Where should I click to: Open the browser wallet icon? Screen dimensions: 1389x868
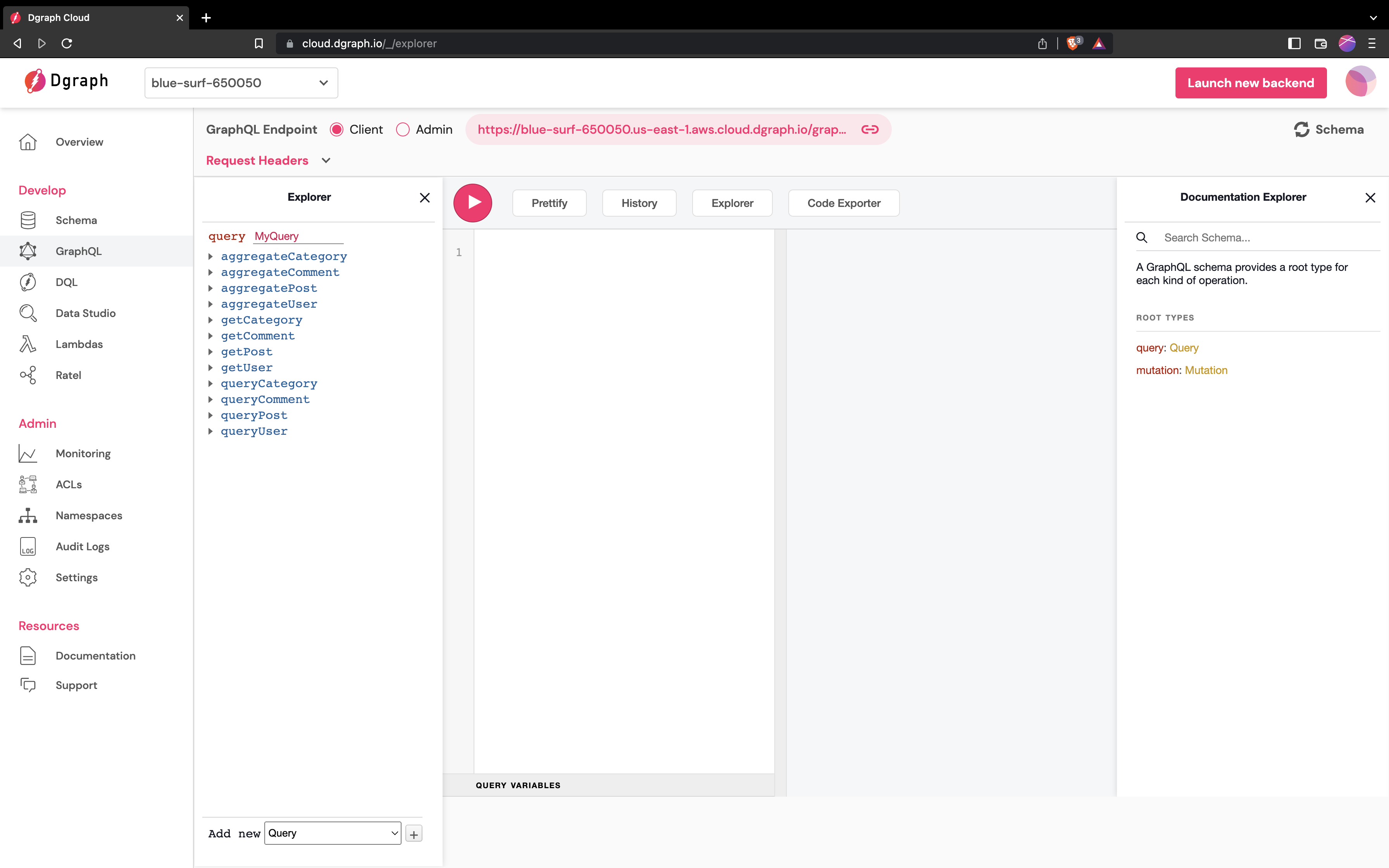1320,44
